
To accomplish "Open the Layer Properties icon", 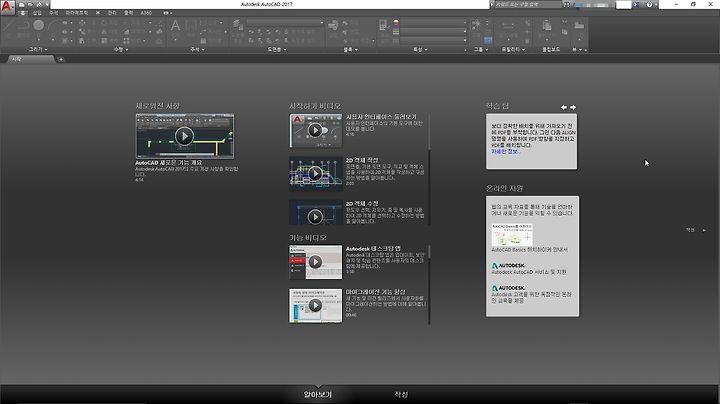I will 237,25.
